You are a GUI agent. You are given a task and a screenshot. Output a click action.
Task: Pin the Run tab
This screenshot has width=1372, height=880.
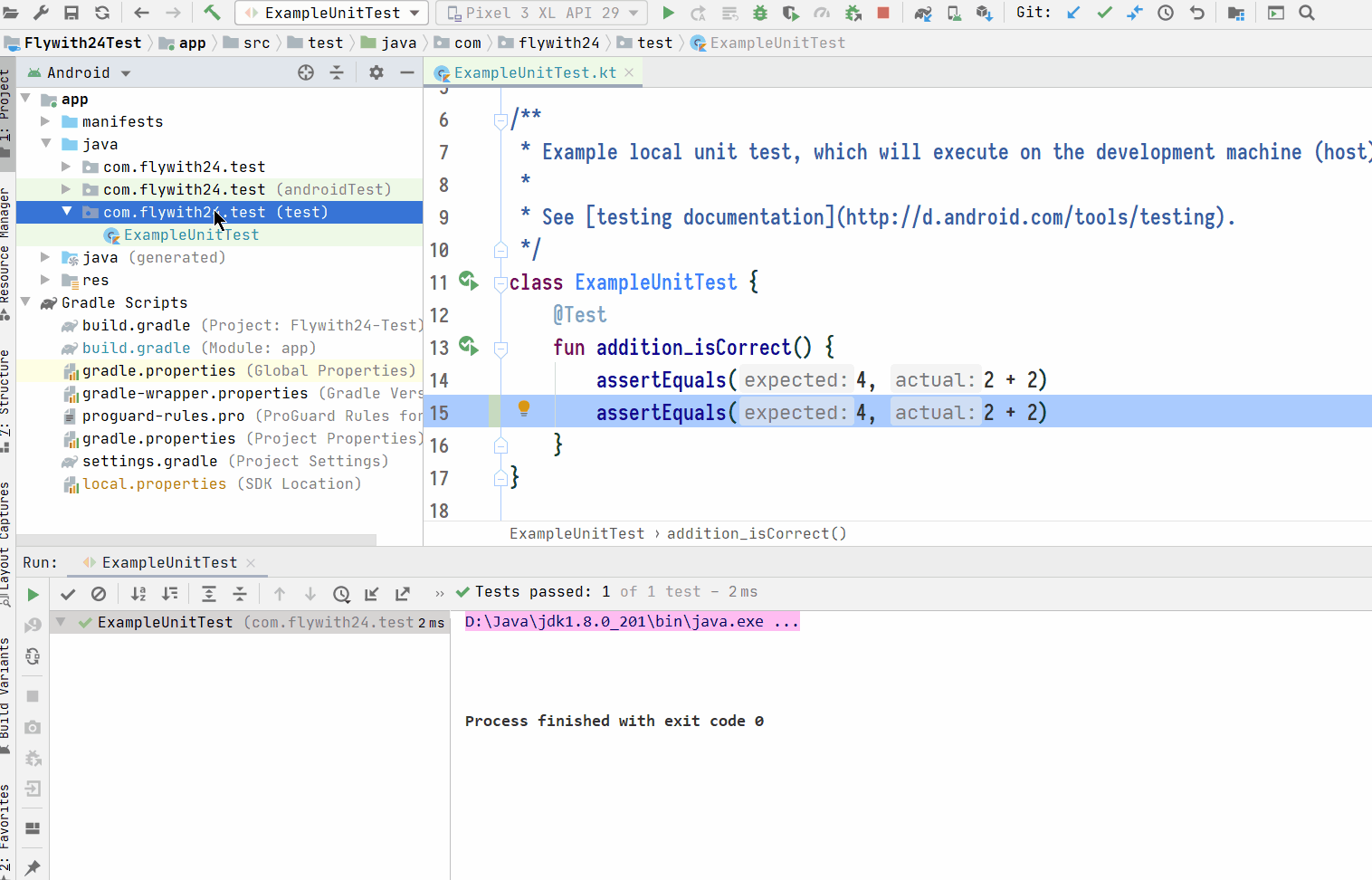[x=33, y=867]
